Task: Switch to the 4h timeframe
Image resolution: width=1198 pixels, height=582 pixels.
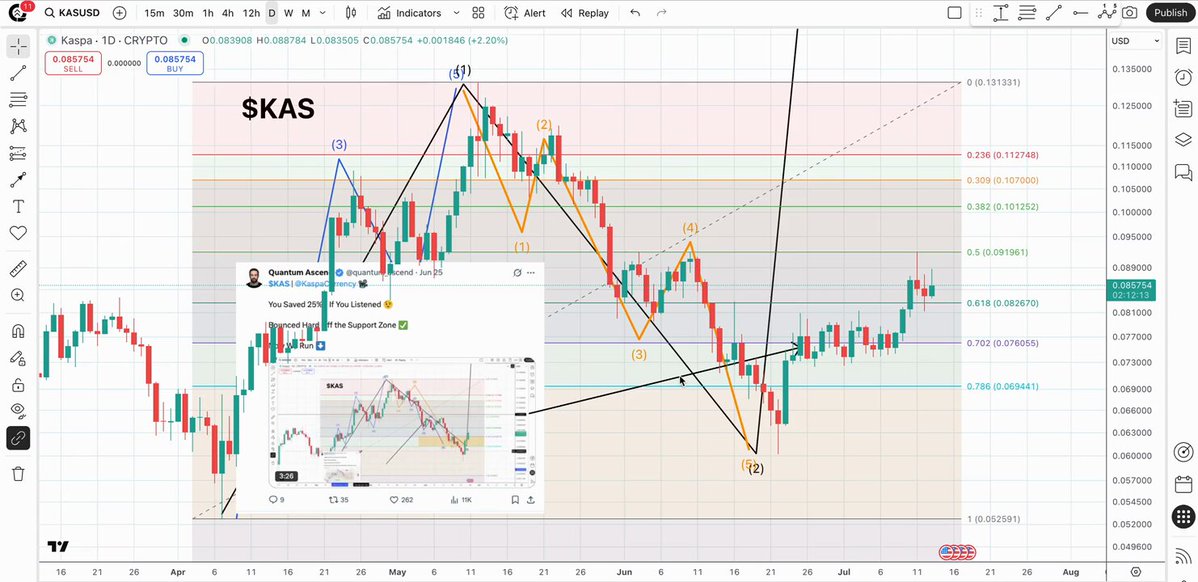Action: click(x=228, y=13)
